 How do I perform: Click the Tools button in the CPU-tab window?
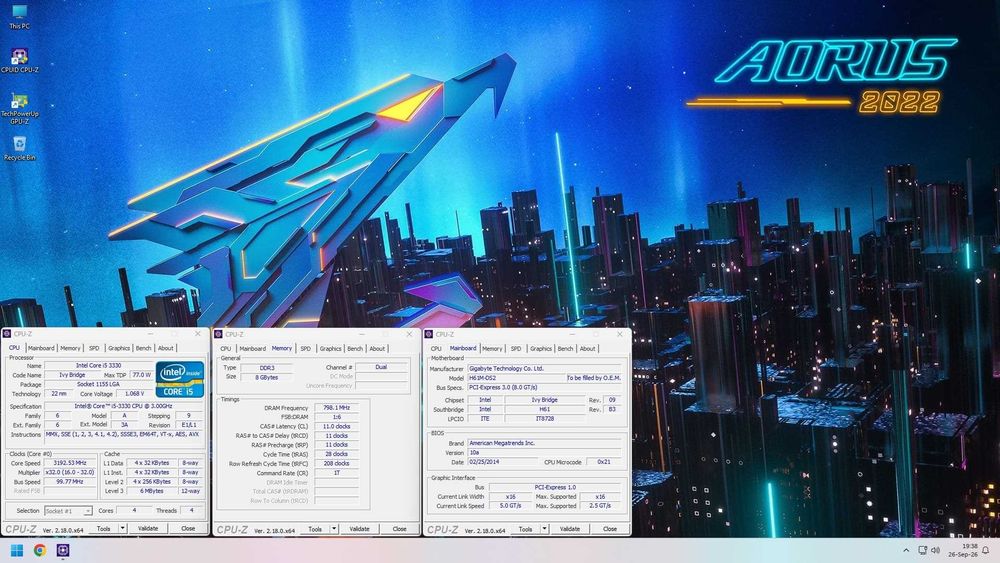click(103, 529)
